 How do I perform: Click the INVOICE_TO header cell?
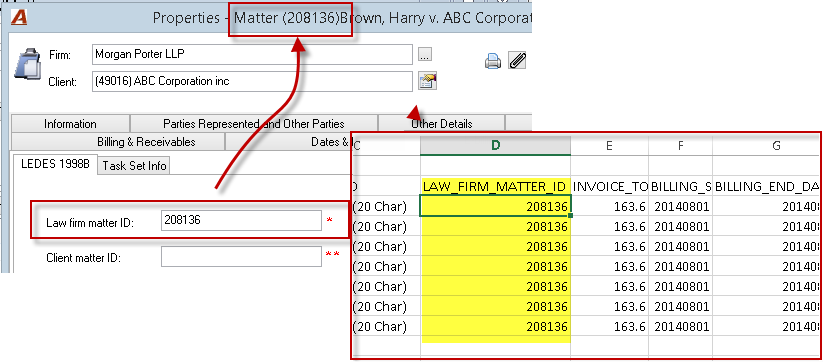tap(610, 186)
